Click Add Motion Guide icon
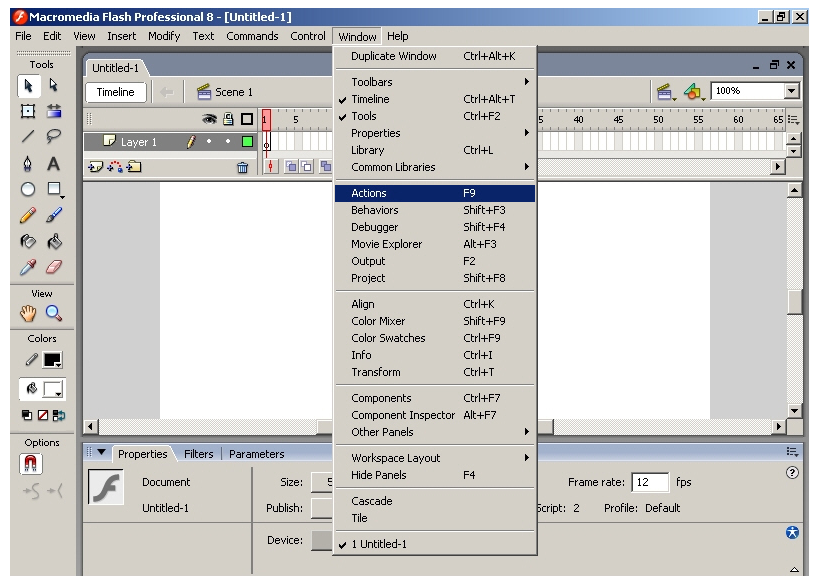 (115, 167)
